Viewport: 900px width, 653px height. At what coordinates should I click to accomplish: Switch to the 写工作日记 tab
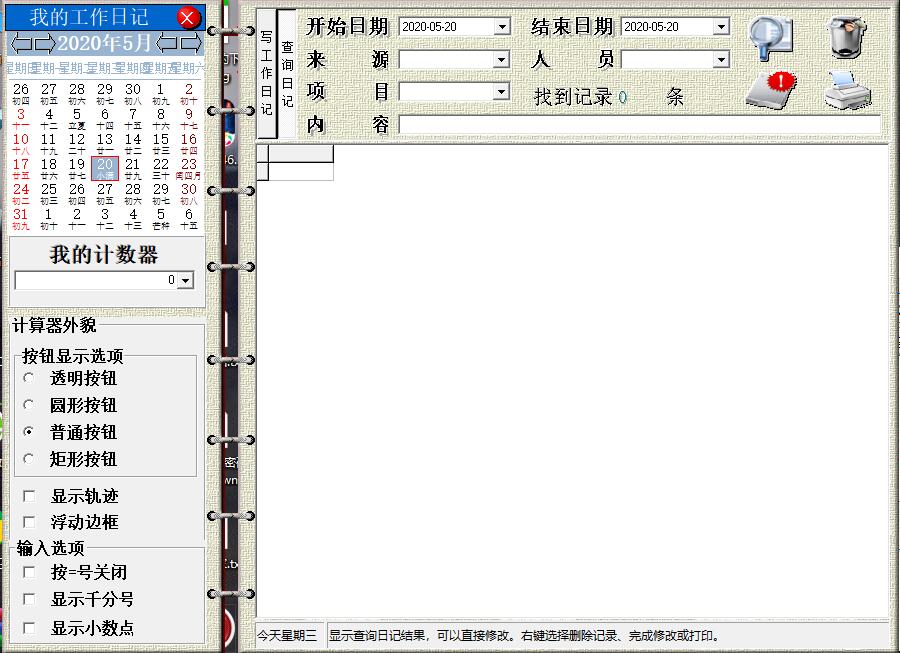click(x=265, y=75)
